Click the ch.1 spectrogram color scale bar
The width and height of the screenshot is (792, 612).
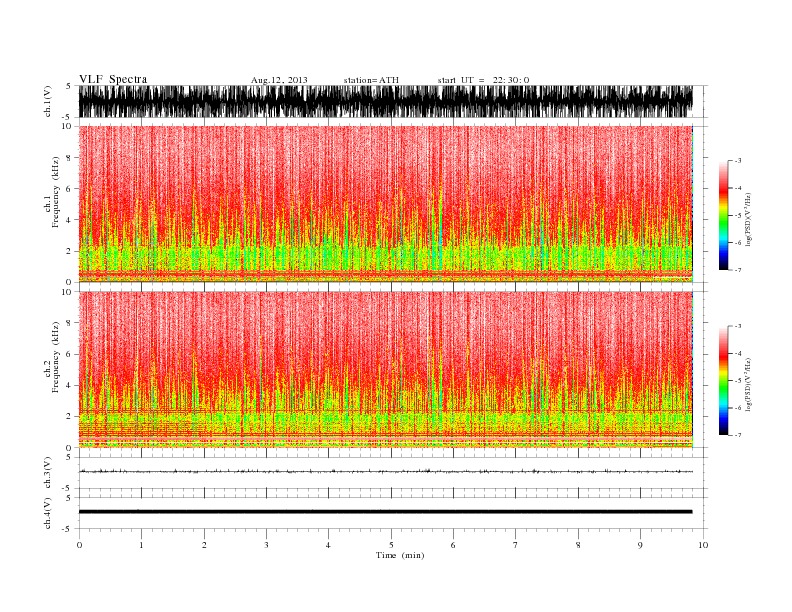tap(723, 216)
